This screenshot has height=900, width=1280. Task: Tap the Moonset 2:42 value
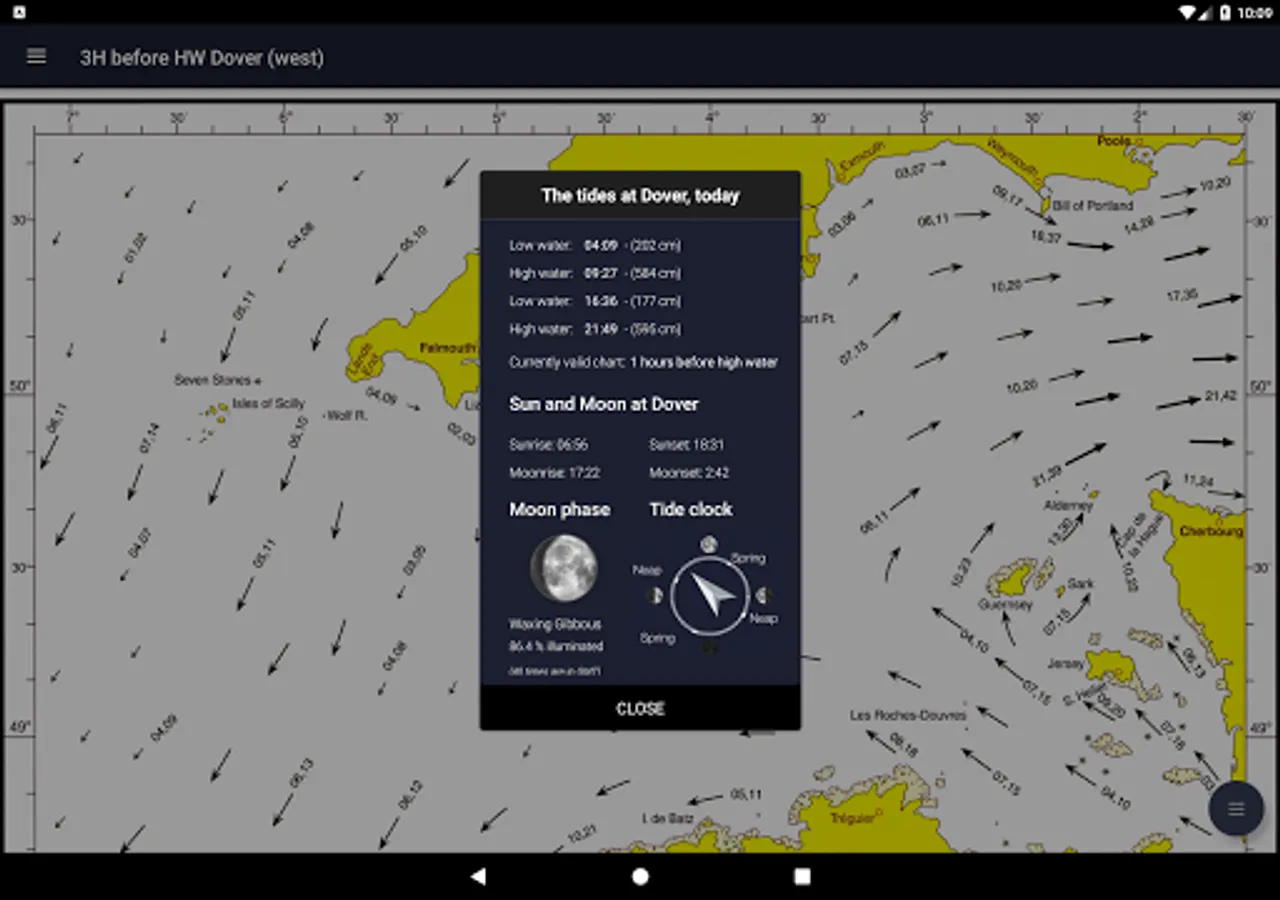pyautogui.click(x=689, y=473)
